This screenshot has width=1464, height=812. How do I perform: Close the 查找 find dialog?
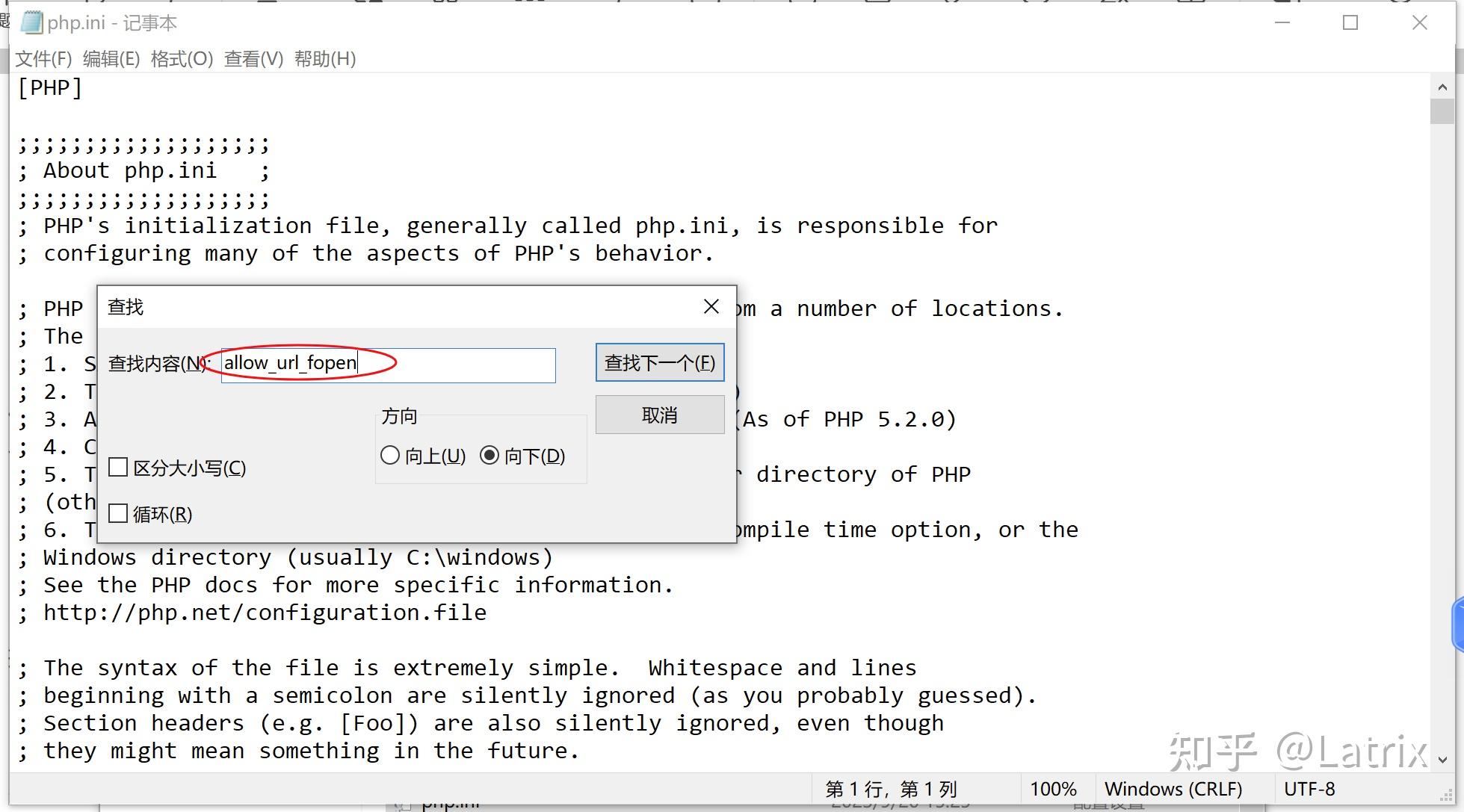(x=710, y=306)
